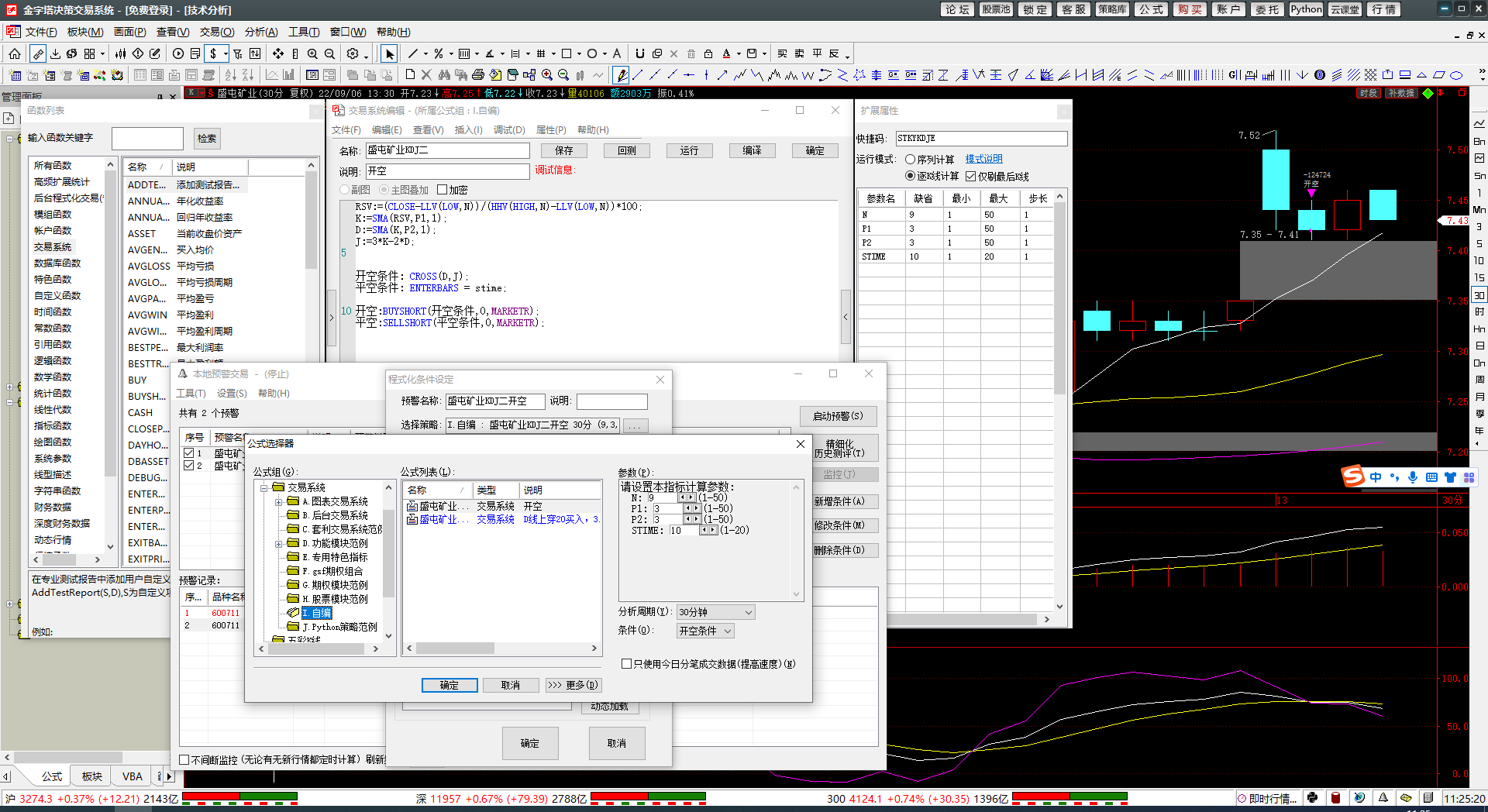Click the home icon in the main toolbar
The height and width of the screenshot is (812, 1488).
coord(15,53)
